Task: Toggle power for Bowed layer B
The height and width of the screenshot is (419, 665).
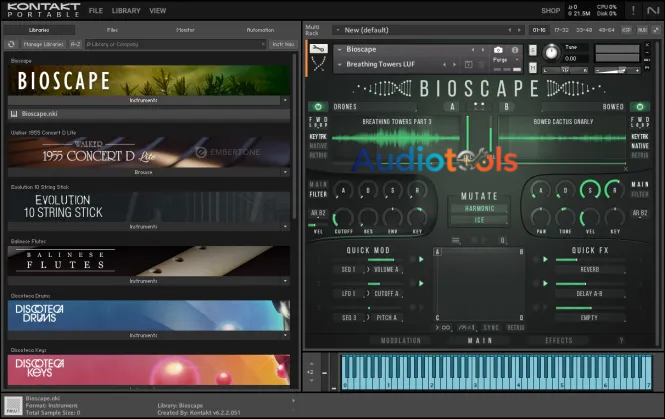Action: [640, 107]
